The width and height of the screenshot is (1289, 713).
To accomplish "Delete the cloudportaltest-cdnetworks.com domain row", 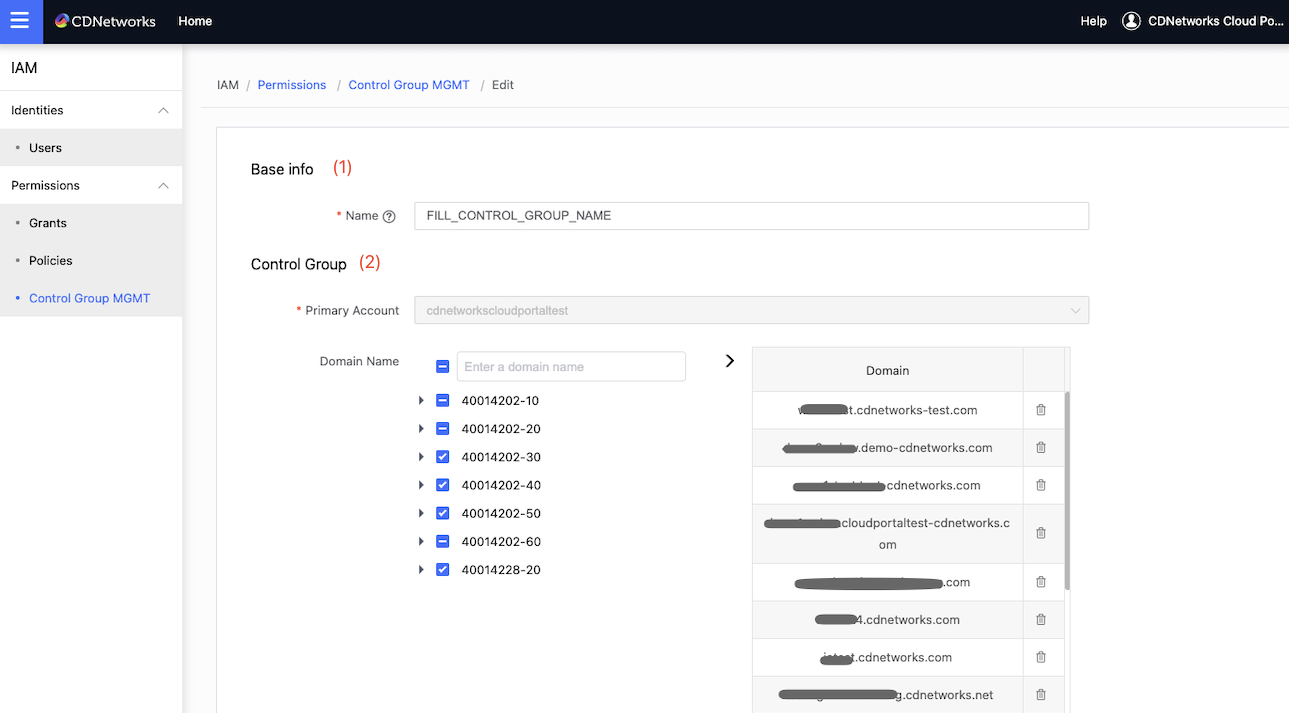I will pyautogui.click(x=1040, y=533).
